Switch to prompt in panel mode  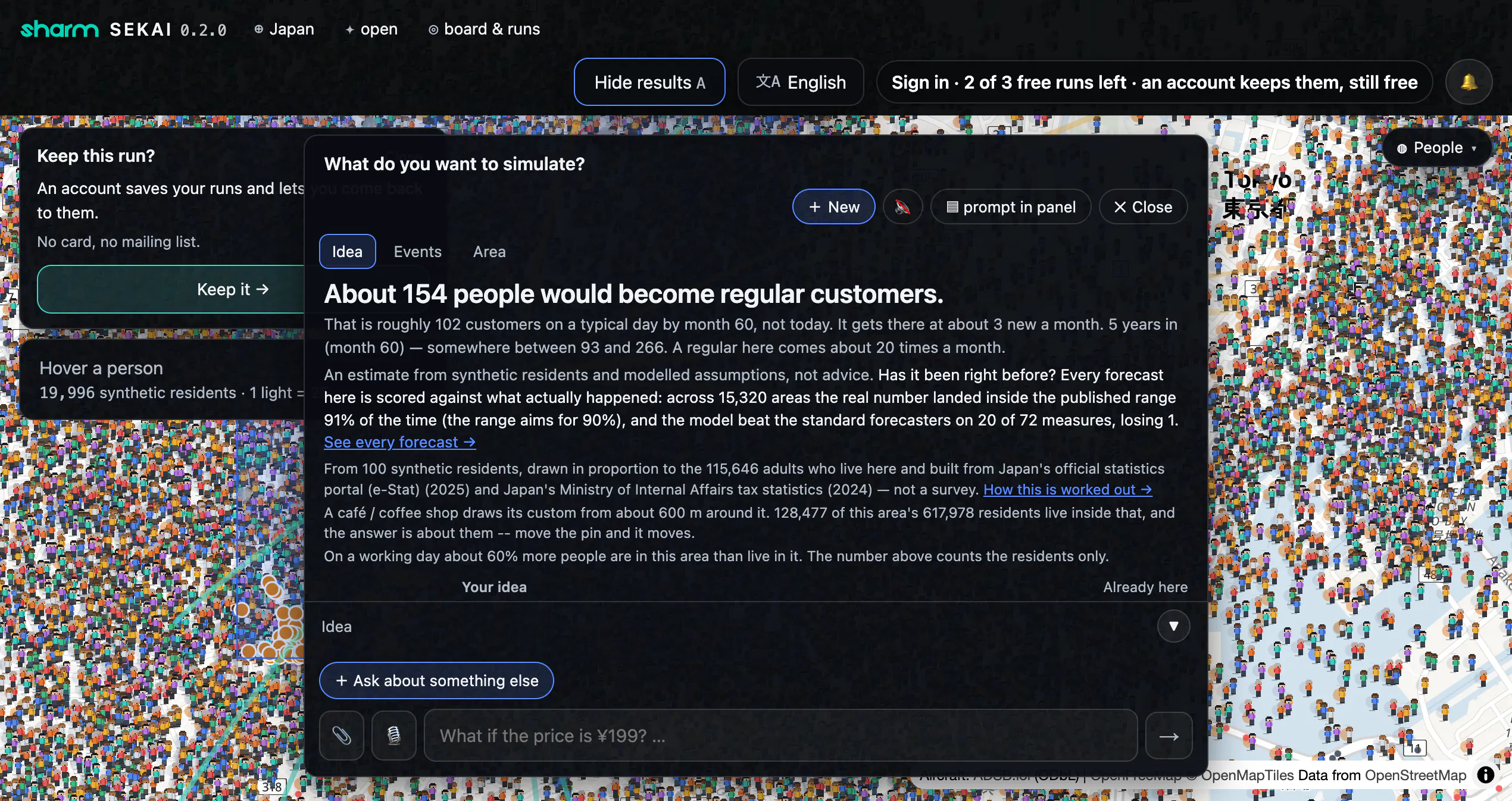coord(1011,206)
